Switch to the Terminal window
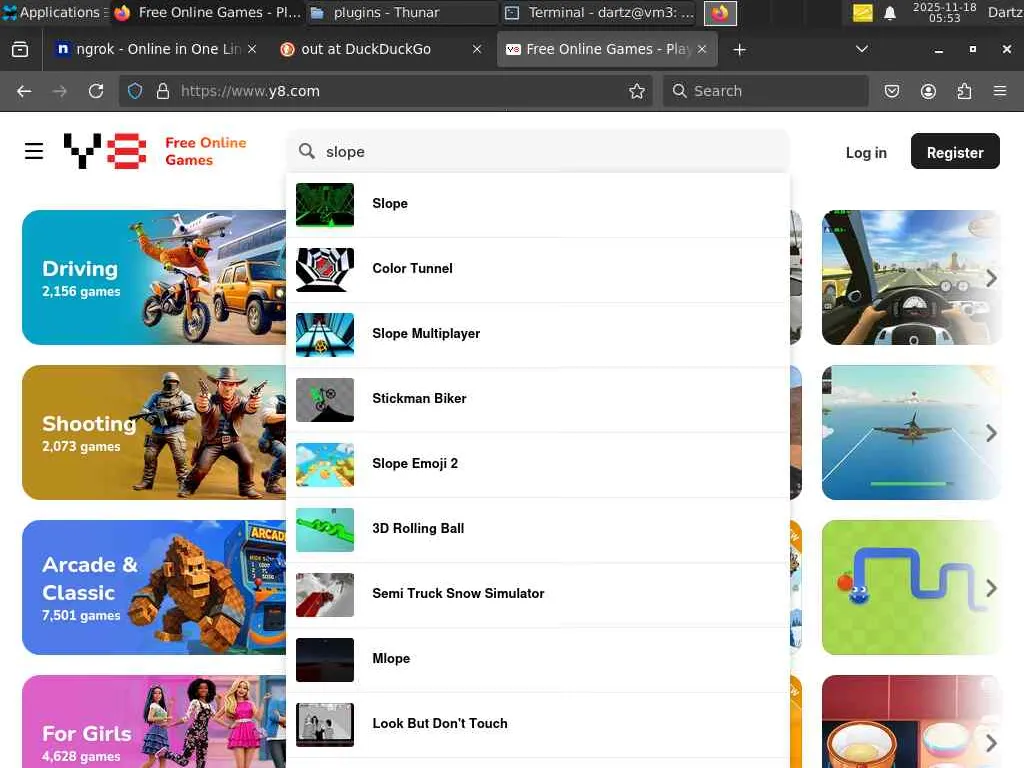The image size is (1024, 768). coord(600,12)
